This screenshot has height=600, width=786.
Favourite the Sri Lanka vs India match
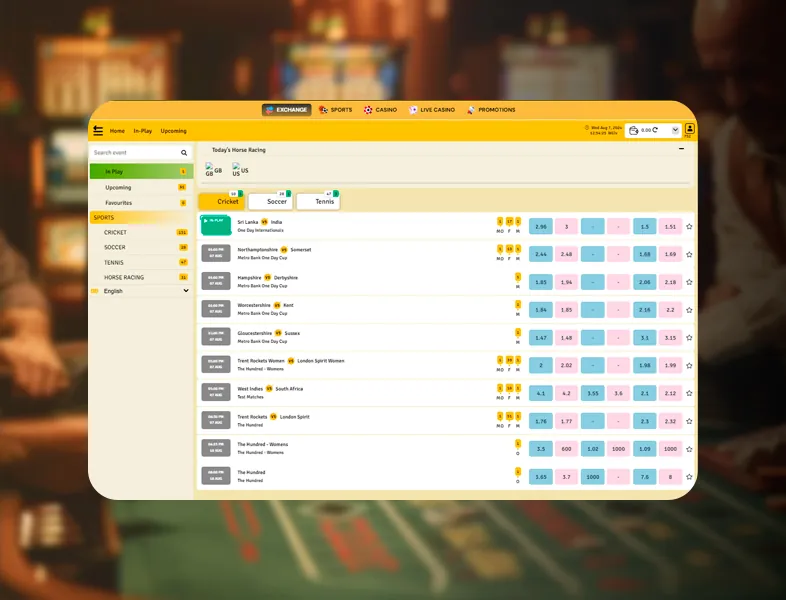(689, 227)
